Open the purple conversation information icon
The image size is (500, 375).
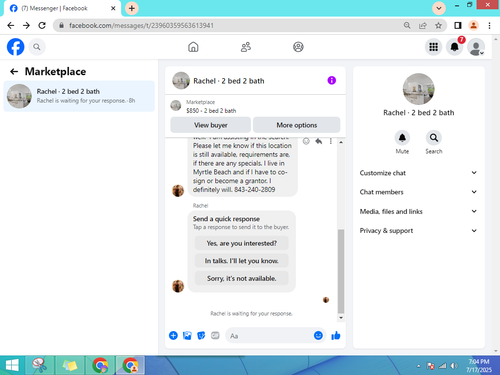[x=332, y=80]
